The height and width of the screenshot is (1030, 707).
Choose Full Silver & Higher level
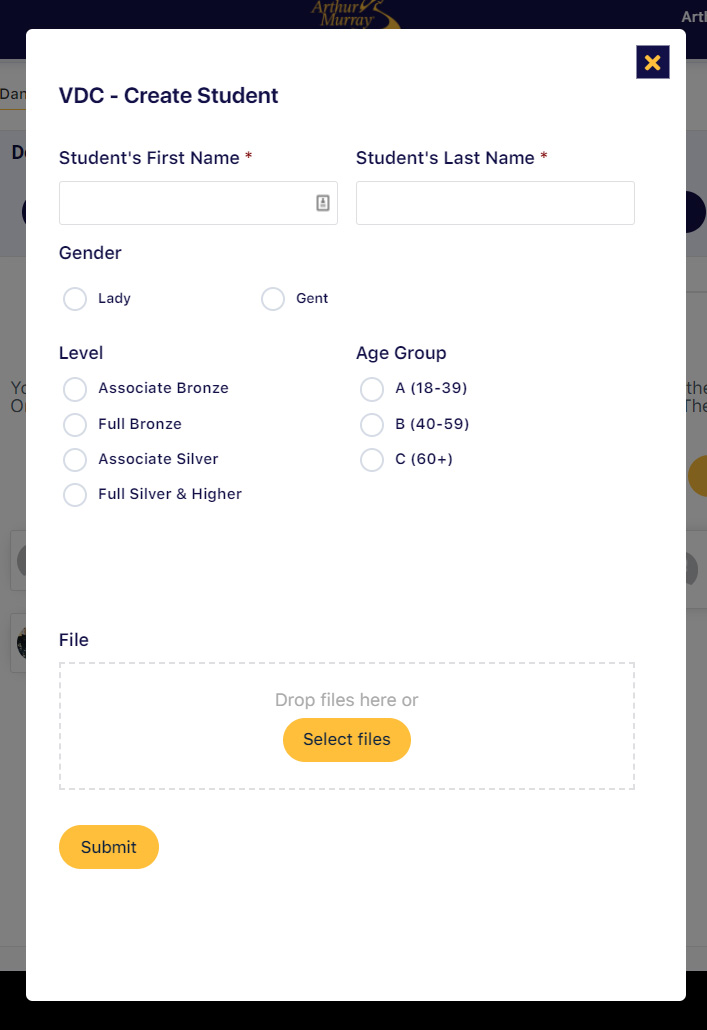click(75, 495)
